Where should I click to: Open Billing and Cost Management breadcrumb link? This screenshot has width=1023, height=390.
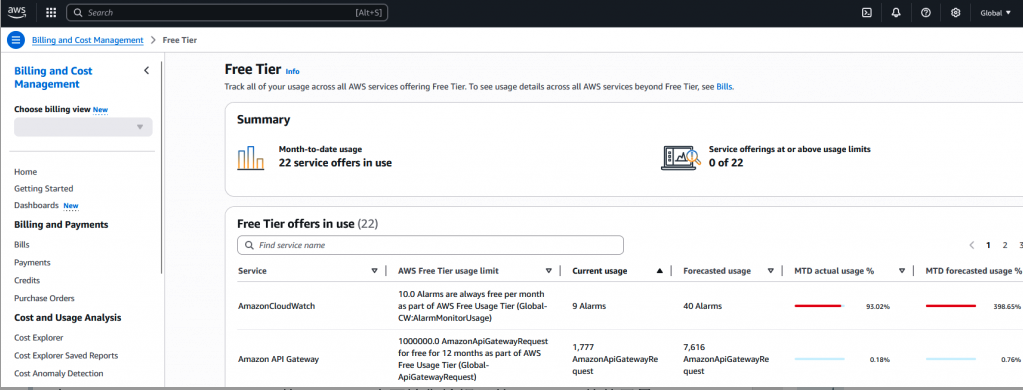point(87,40)
